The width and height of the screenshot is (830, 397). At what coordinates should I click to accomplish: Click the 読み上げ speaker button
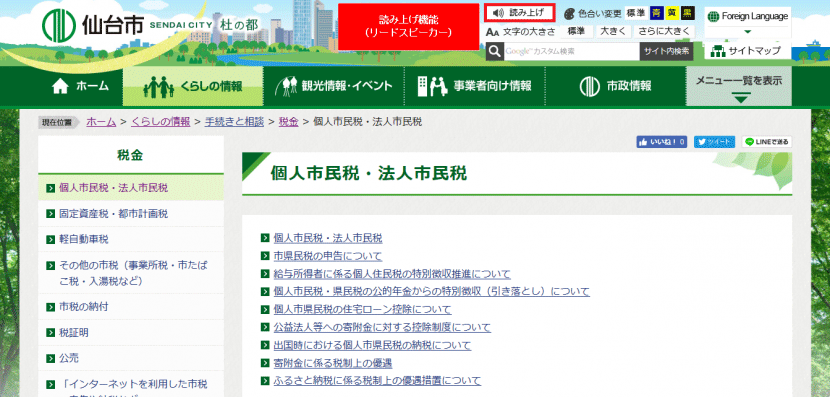coord(519,13)
